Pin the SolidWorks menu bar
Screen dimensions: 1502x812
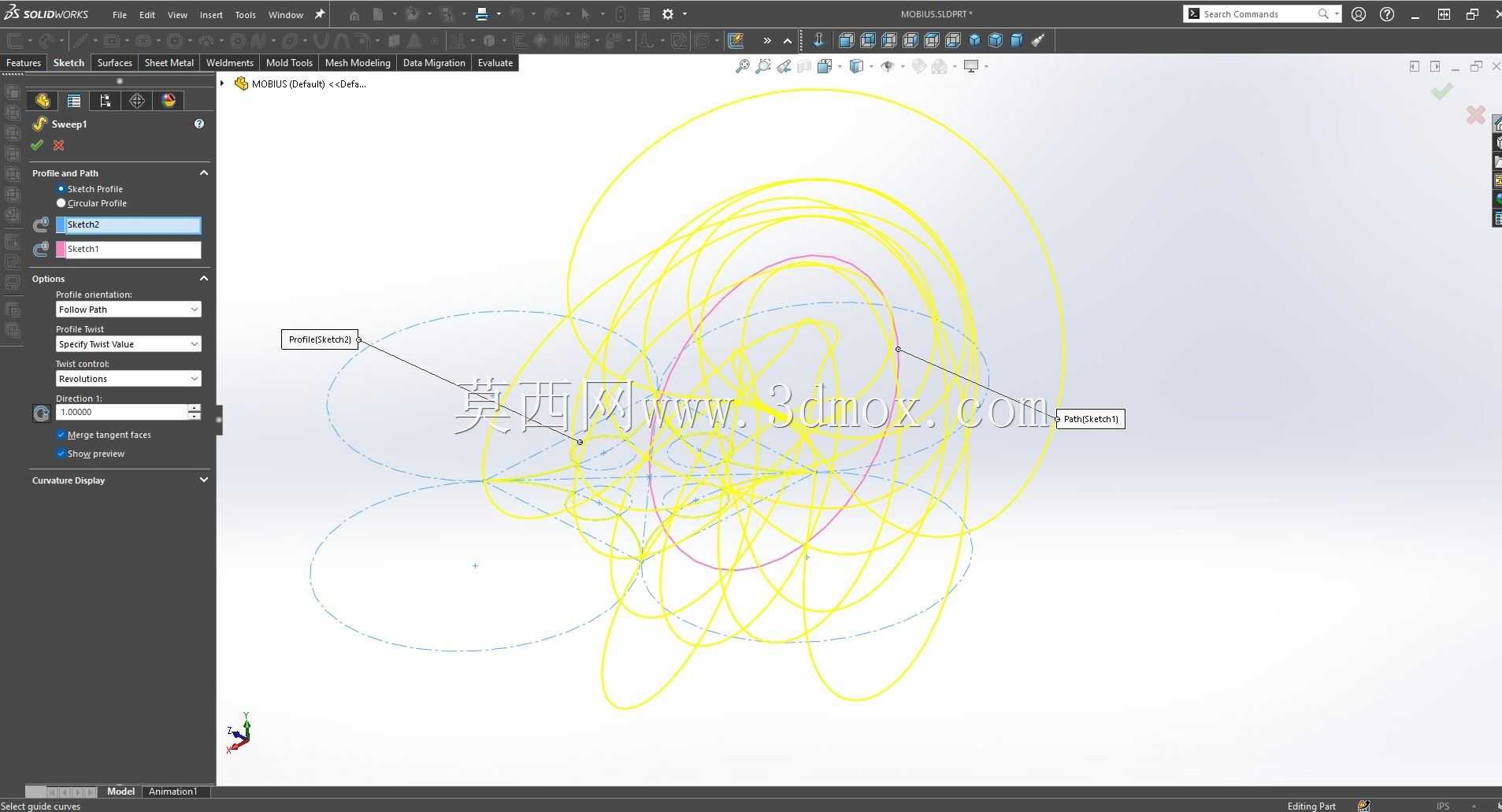[320, 14]
